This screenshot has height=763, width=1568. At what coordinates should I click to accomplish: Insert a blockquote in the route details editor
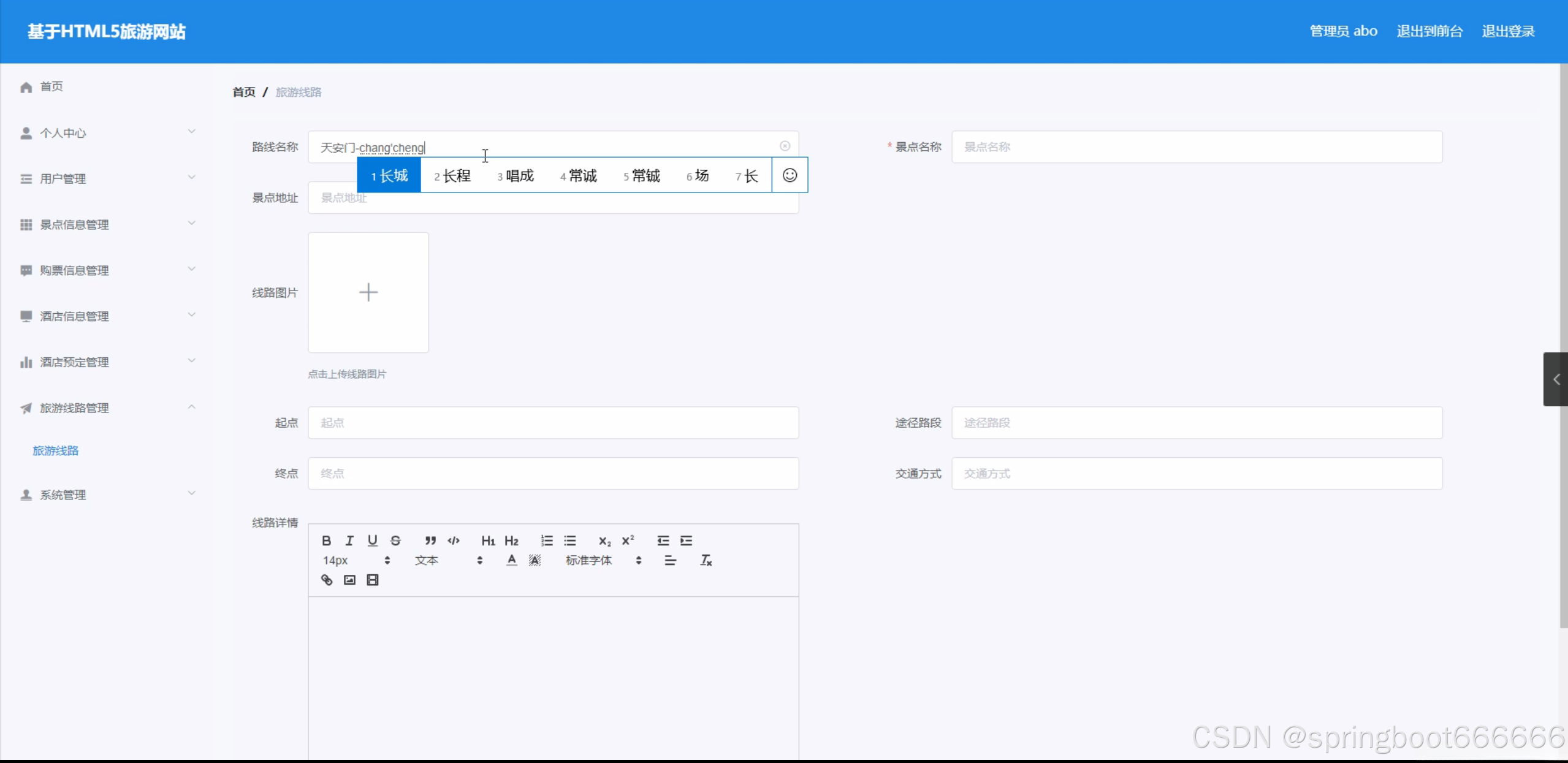pos(430,541)
